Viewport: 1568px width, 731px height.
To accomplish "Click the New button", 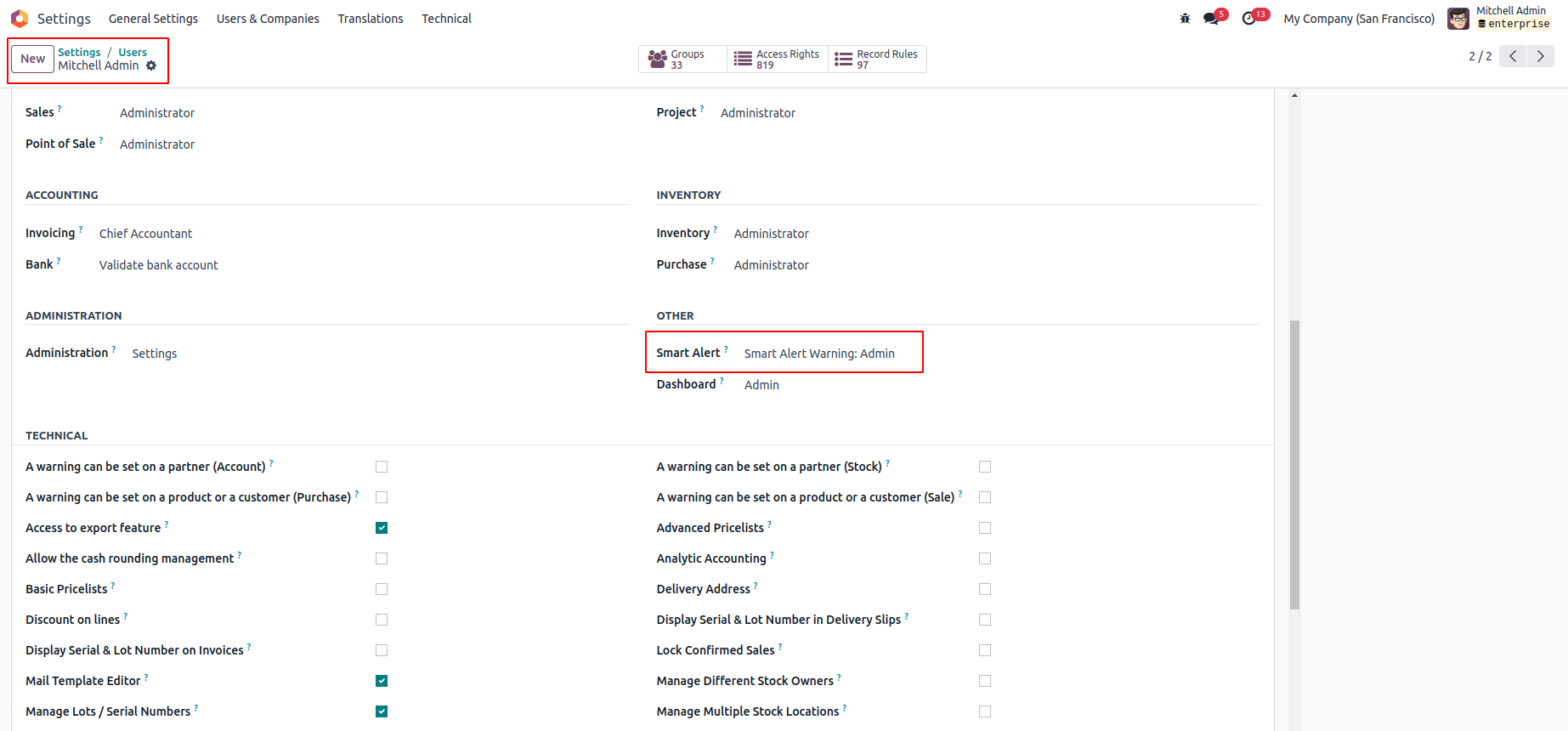I will [x=33, y=59].
